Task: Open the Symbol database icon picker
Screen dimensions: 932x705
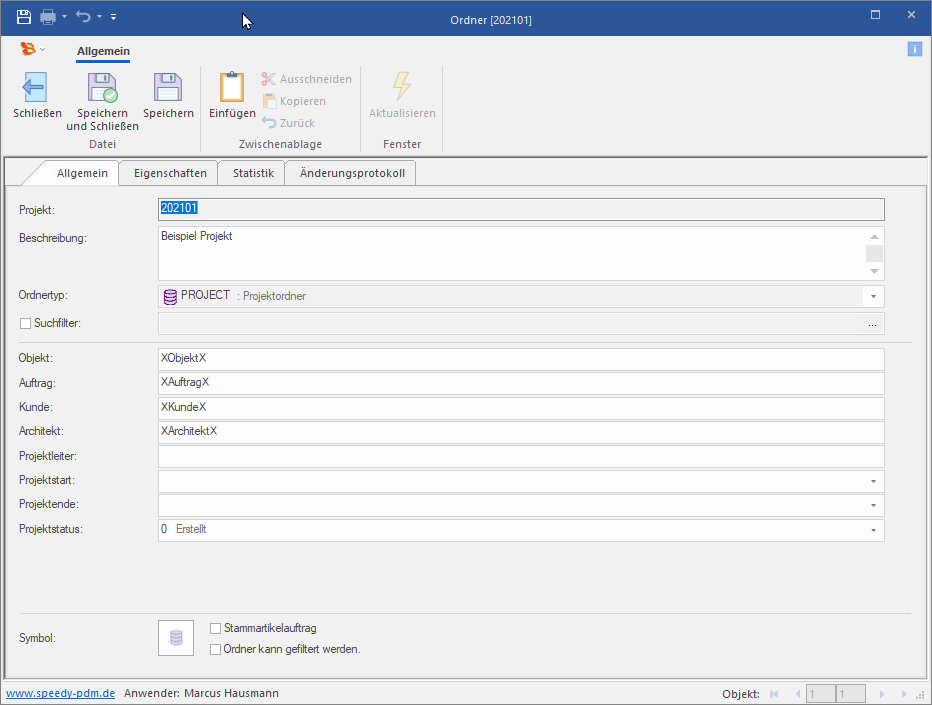Action: click(x=176, y=638)
